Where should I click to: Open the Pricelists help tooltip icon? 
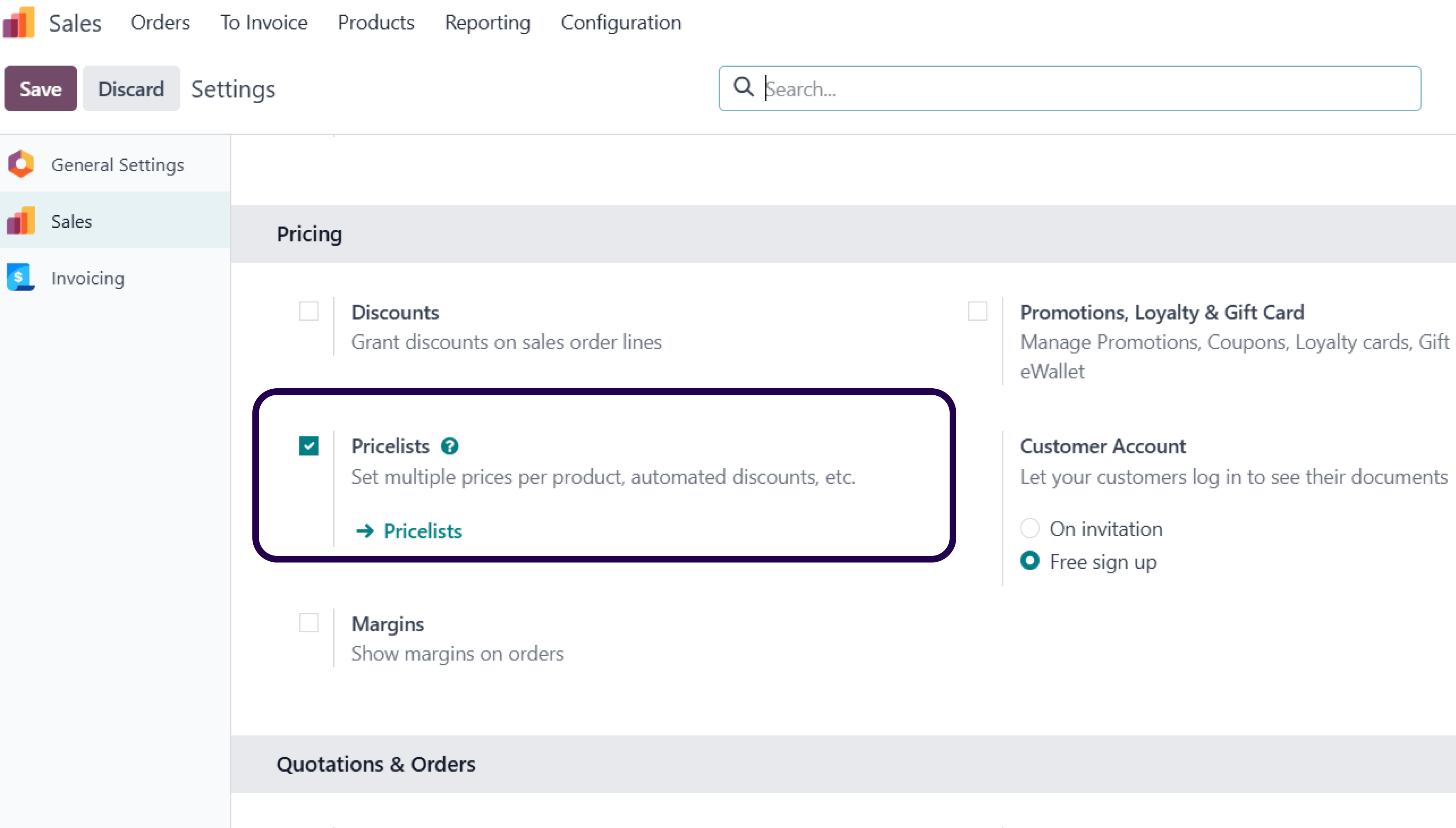[x=450, y=446]
